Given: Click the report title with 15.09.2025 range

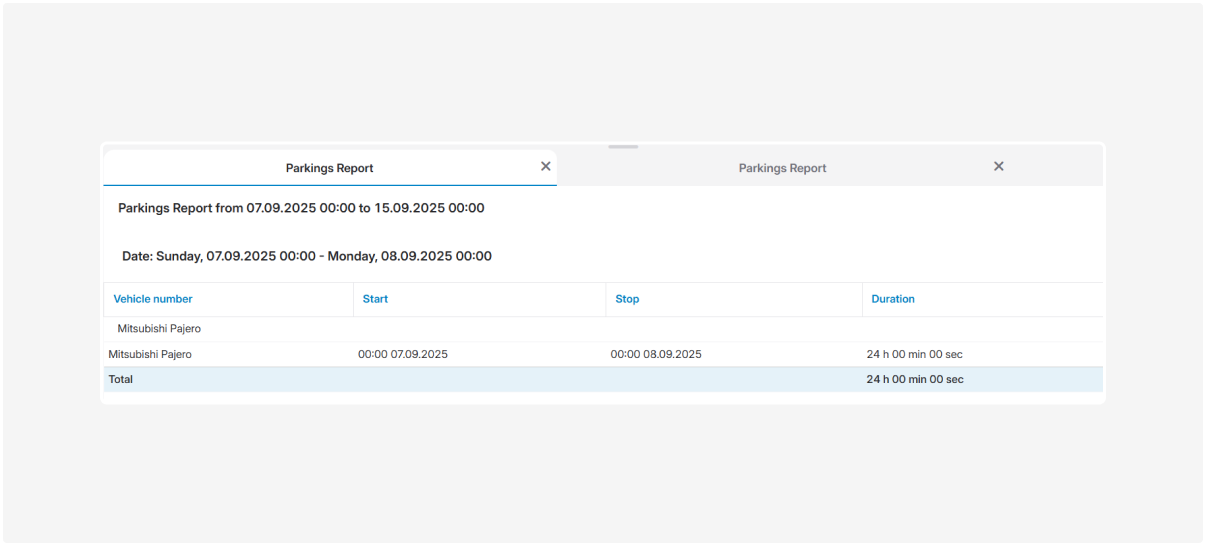Looking at the screenshot, I should point(301,208).
